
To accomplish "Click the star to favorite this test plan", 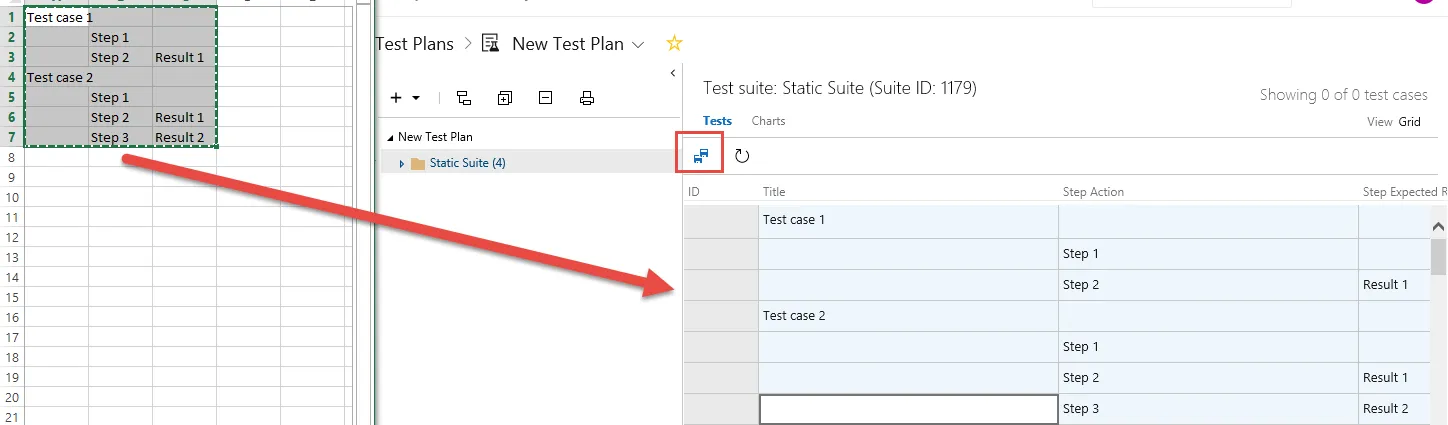I will pyautogui.click(x=675, y=43).
